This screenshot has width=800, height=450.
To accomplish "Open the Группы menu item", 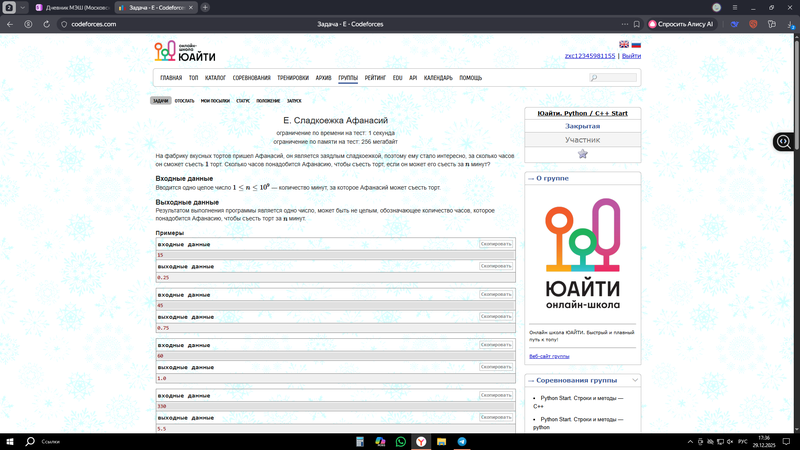I will (348, 78).
